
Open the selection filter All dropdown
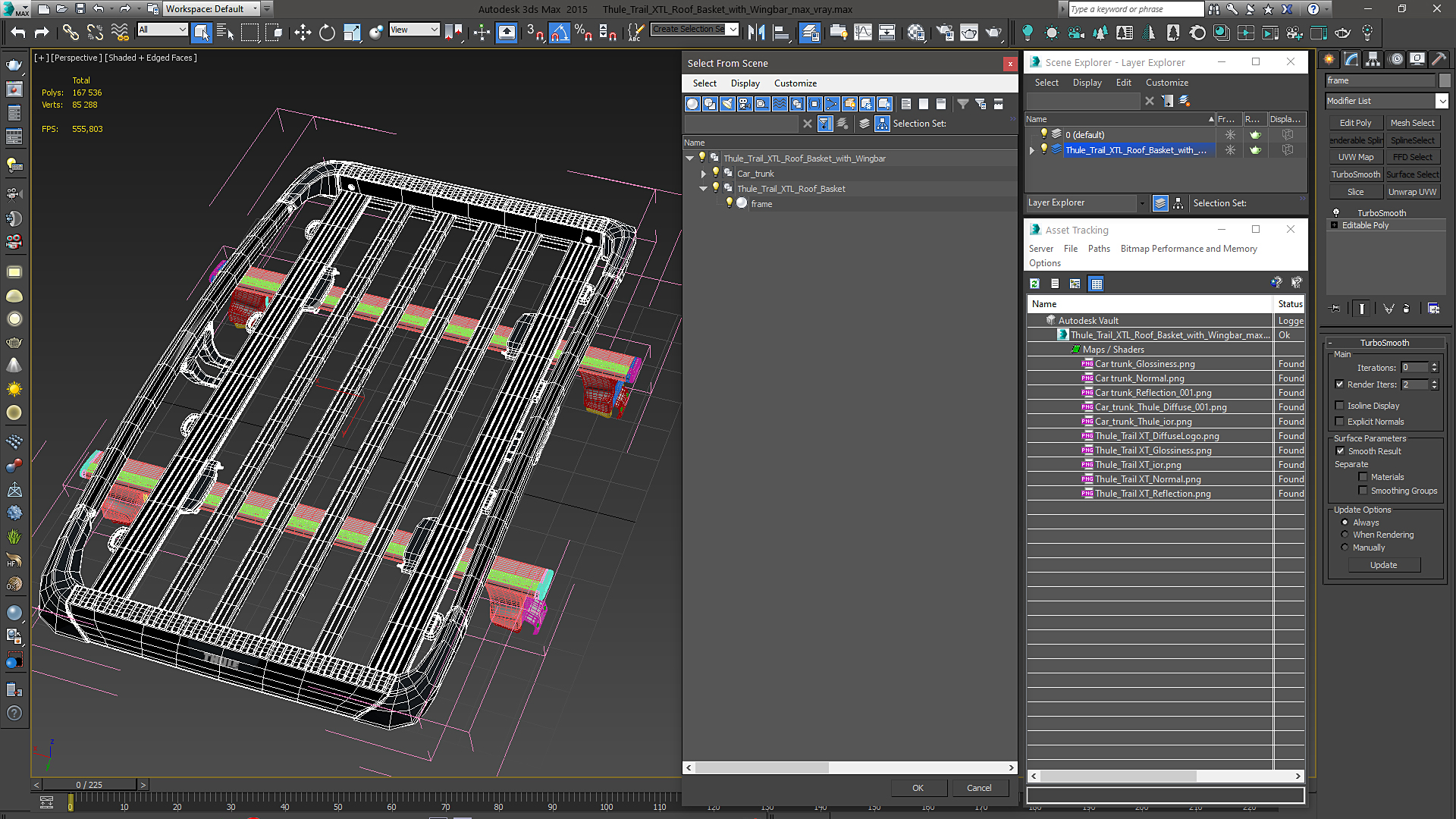[x=162, y=30]
